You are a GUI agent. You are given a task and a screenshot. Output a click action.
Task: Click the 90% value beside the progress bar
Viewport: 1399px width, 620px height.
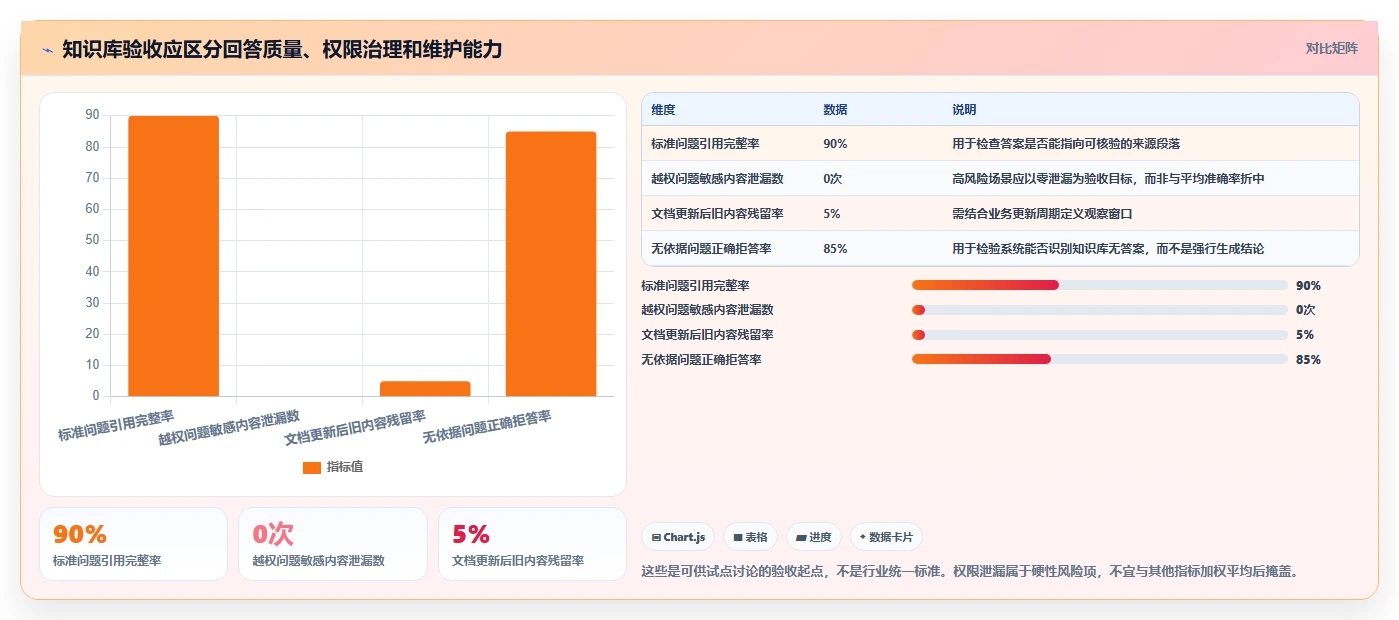(x=1308, y=286)
